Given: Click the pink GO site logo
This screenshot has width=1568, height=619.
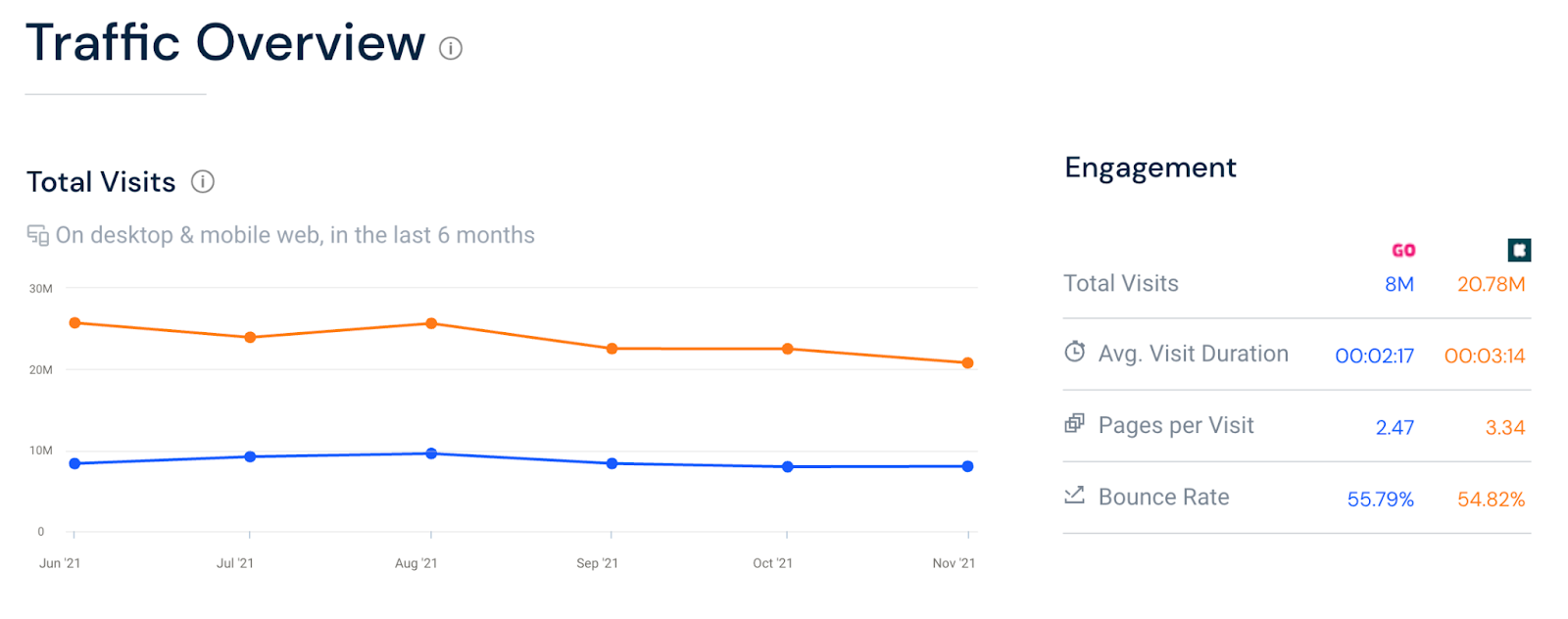Looking at the screenshot, I should (x=1403, y=251).
